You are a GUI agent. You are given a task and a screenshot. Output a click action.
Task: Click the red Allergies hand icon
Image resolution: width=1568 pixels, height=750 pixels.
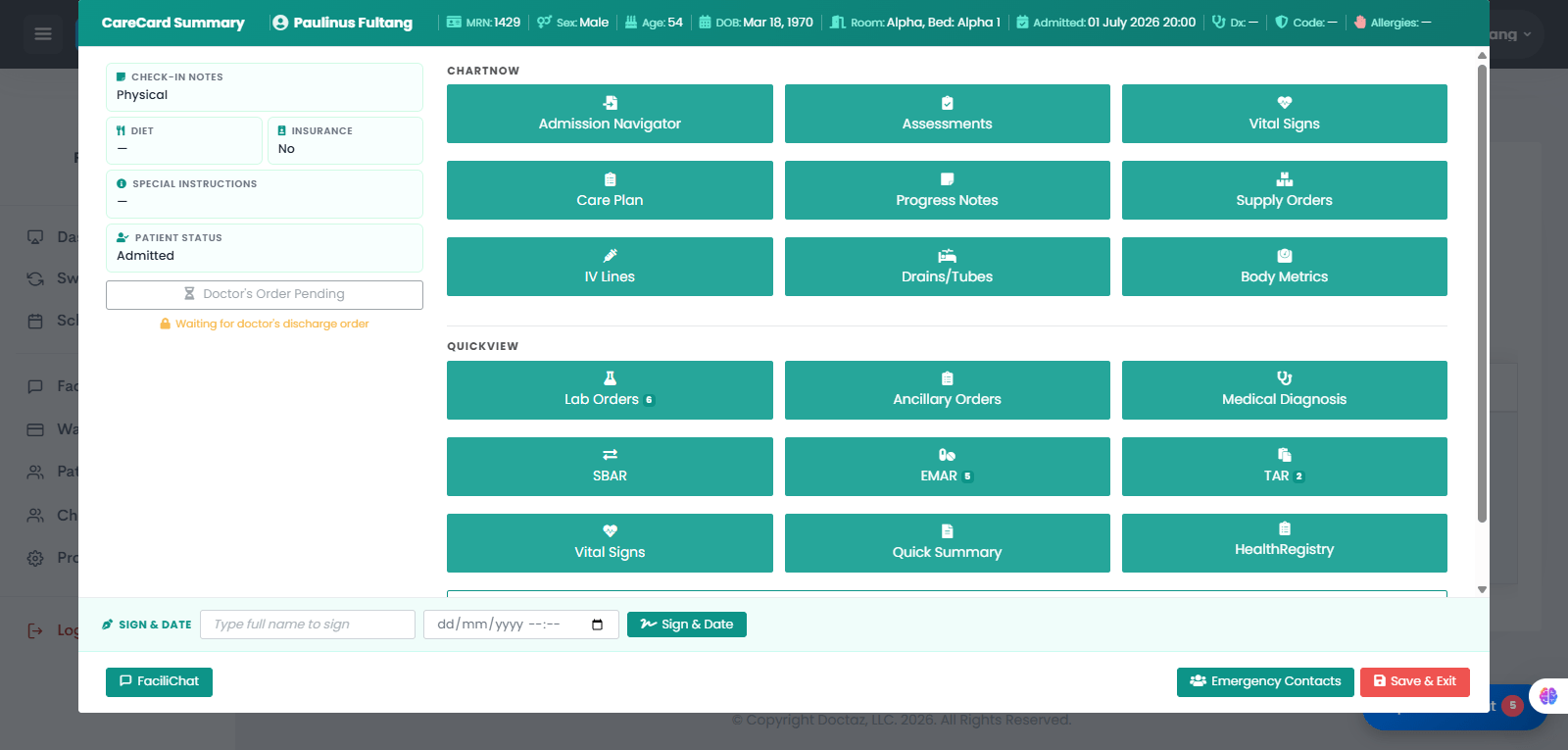(1360, 22)
